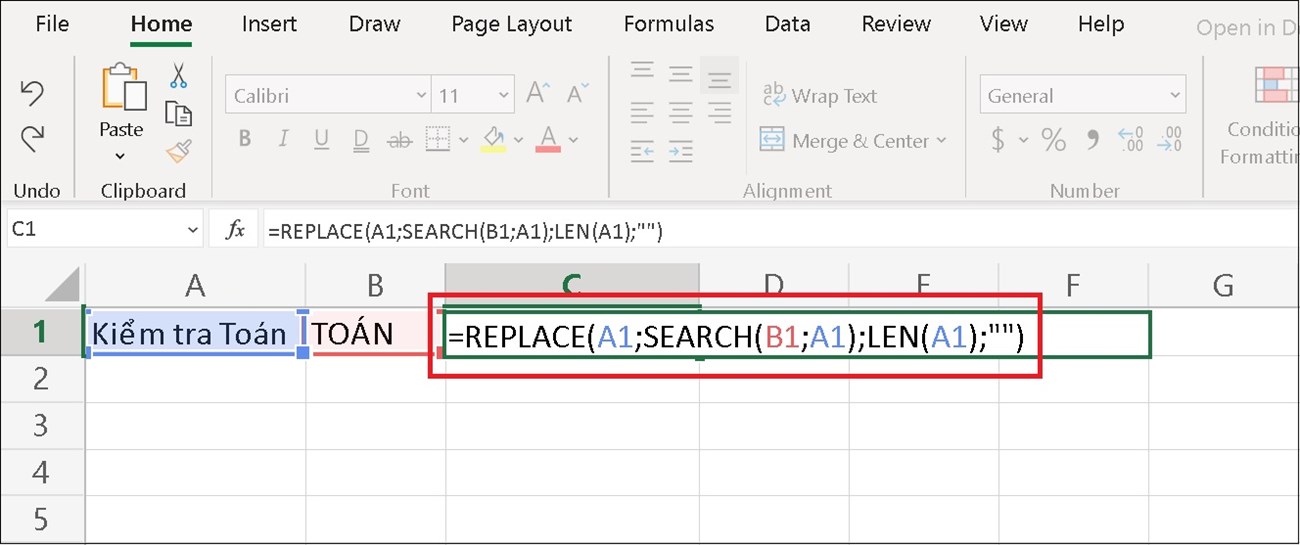Screen dimensions: 1300x545
Task: Apply the Percent Style format
Action: tap(1054, 139)
